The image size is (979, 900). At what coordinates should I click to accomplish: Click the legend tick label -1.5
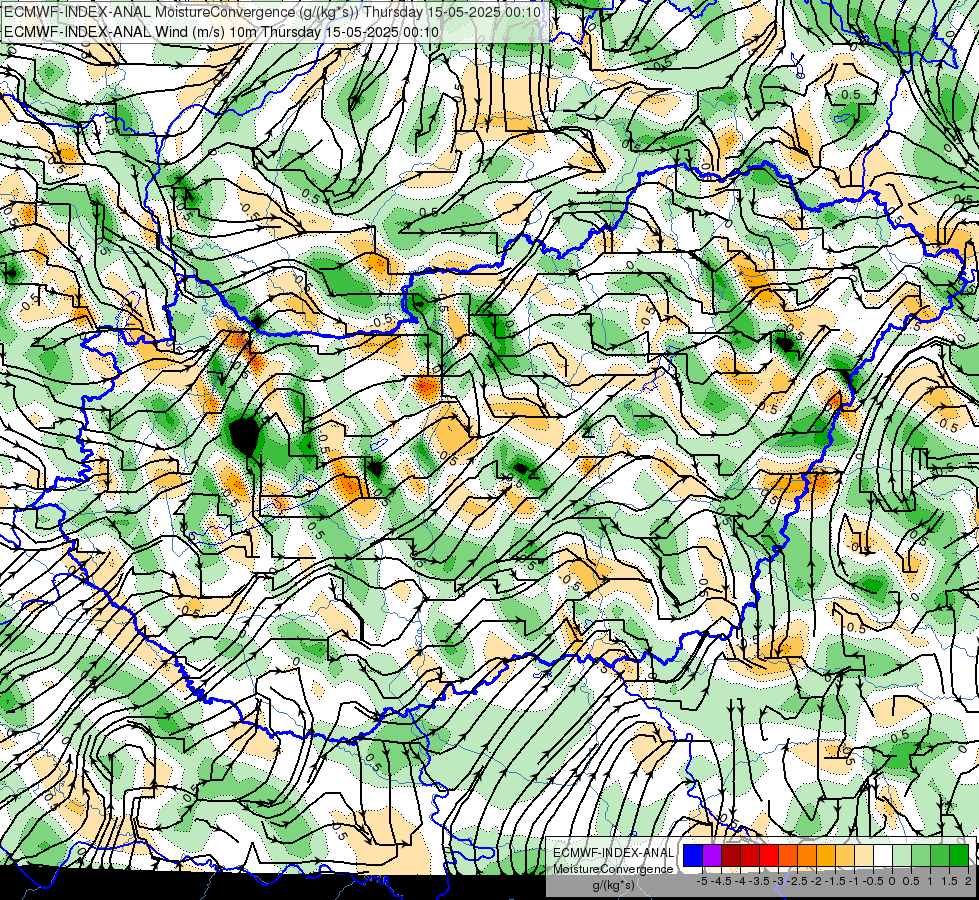pyautogui.click(x=835, y=881)
